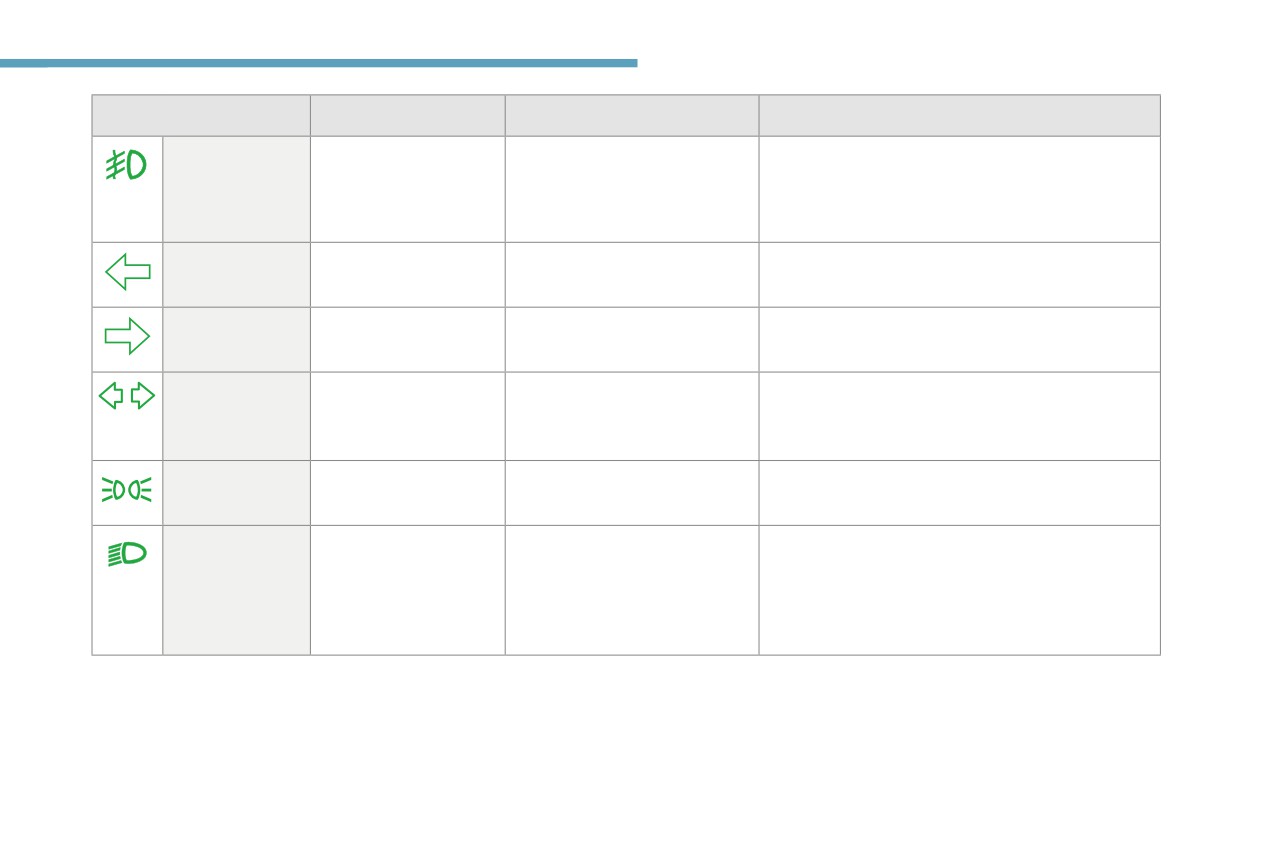Click the green front fog lamp icon
The height and width of the screenshot is (860, 1275).
pyautogui.click(x=127, y=165)
